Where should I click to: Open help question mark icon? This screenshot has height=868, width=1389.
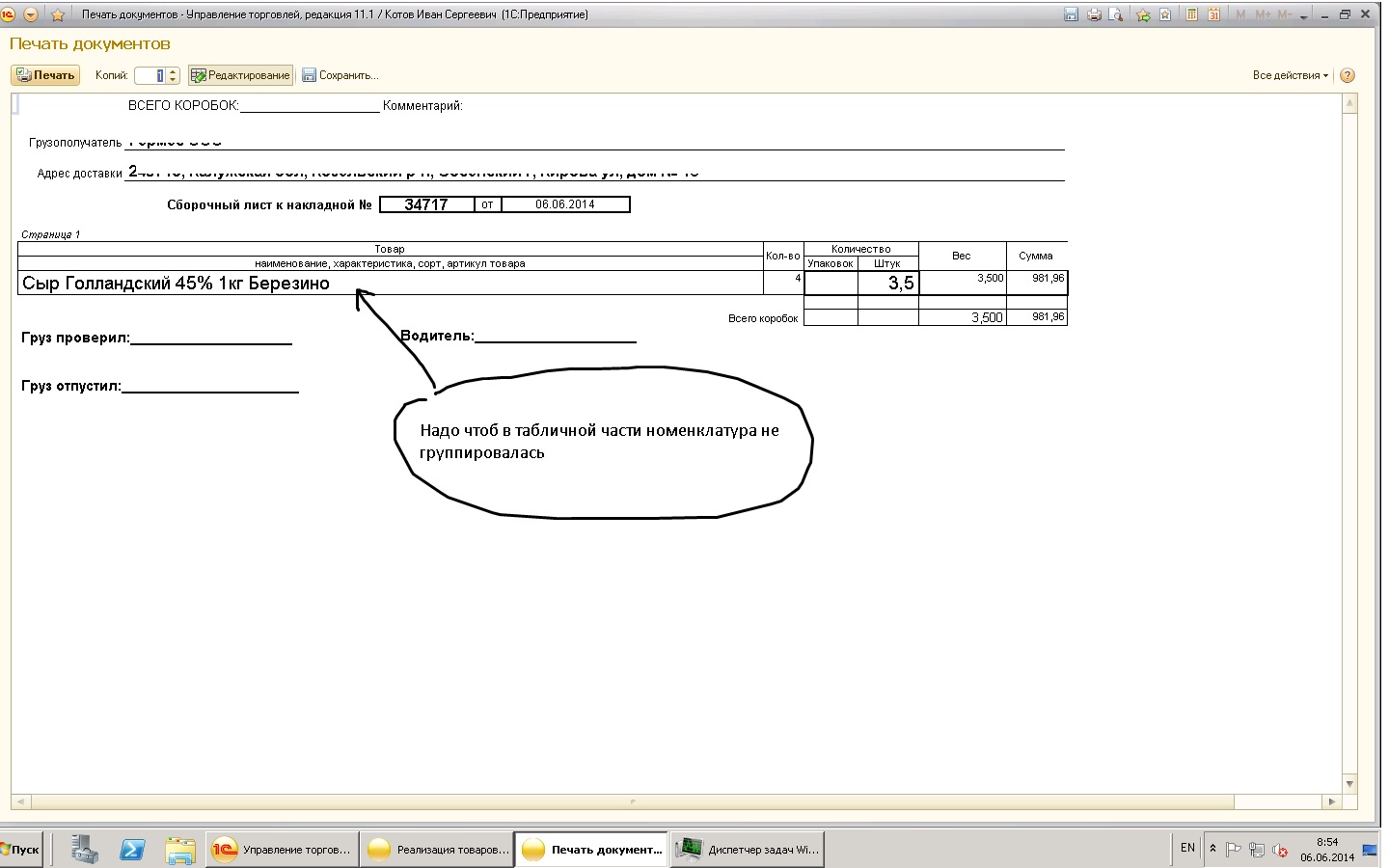point(1348,75)
